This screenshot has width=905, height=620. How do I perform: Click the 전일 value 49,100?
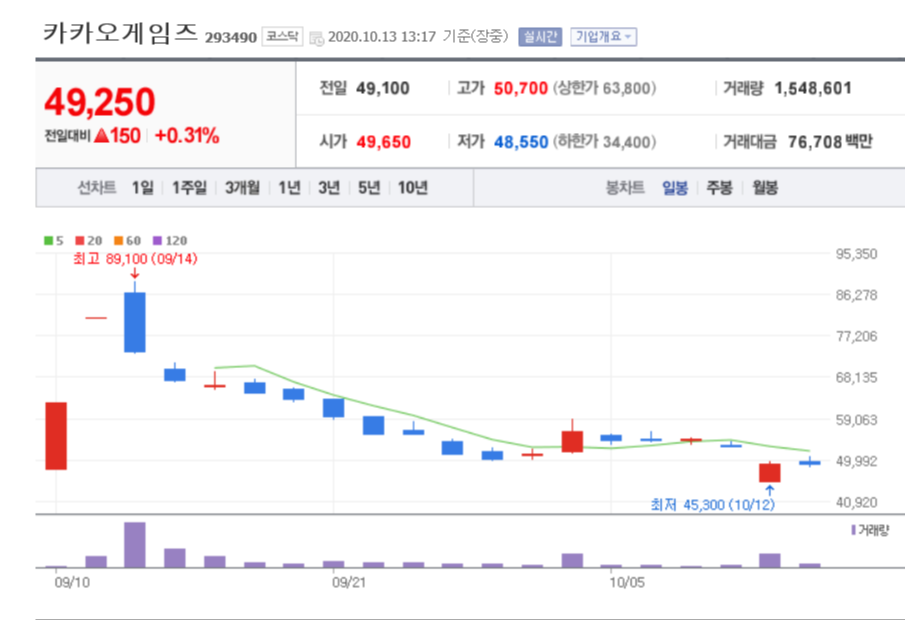[x=383, y=88]
